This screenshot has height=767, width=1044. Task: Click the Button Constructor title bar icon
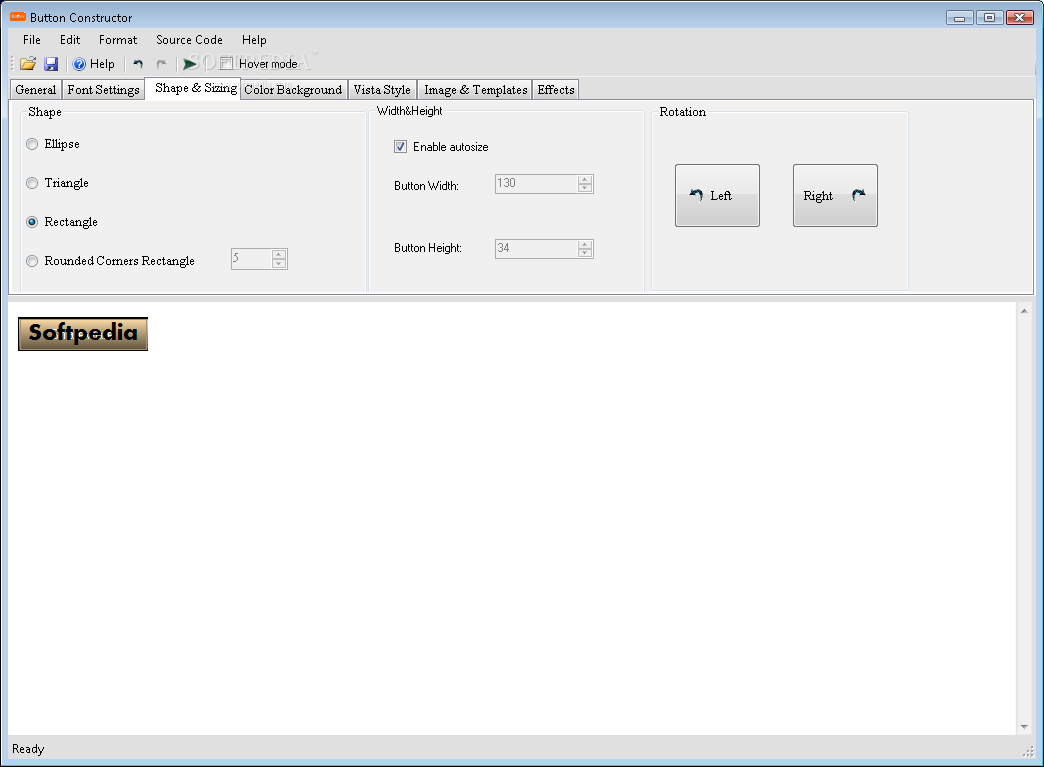pos(18,17)
